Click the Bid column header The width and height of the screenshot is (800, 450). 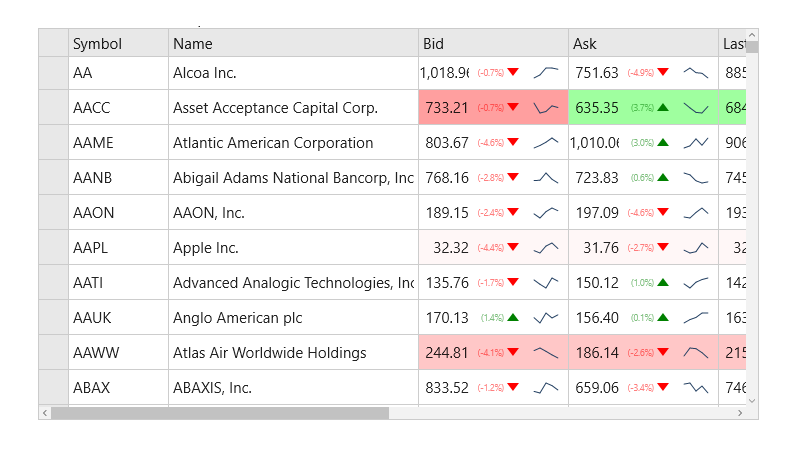click(493, 43)
